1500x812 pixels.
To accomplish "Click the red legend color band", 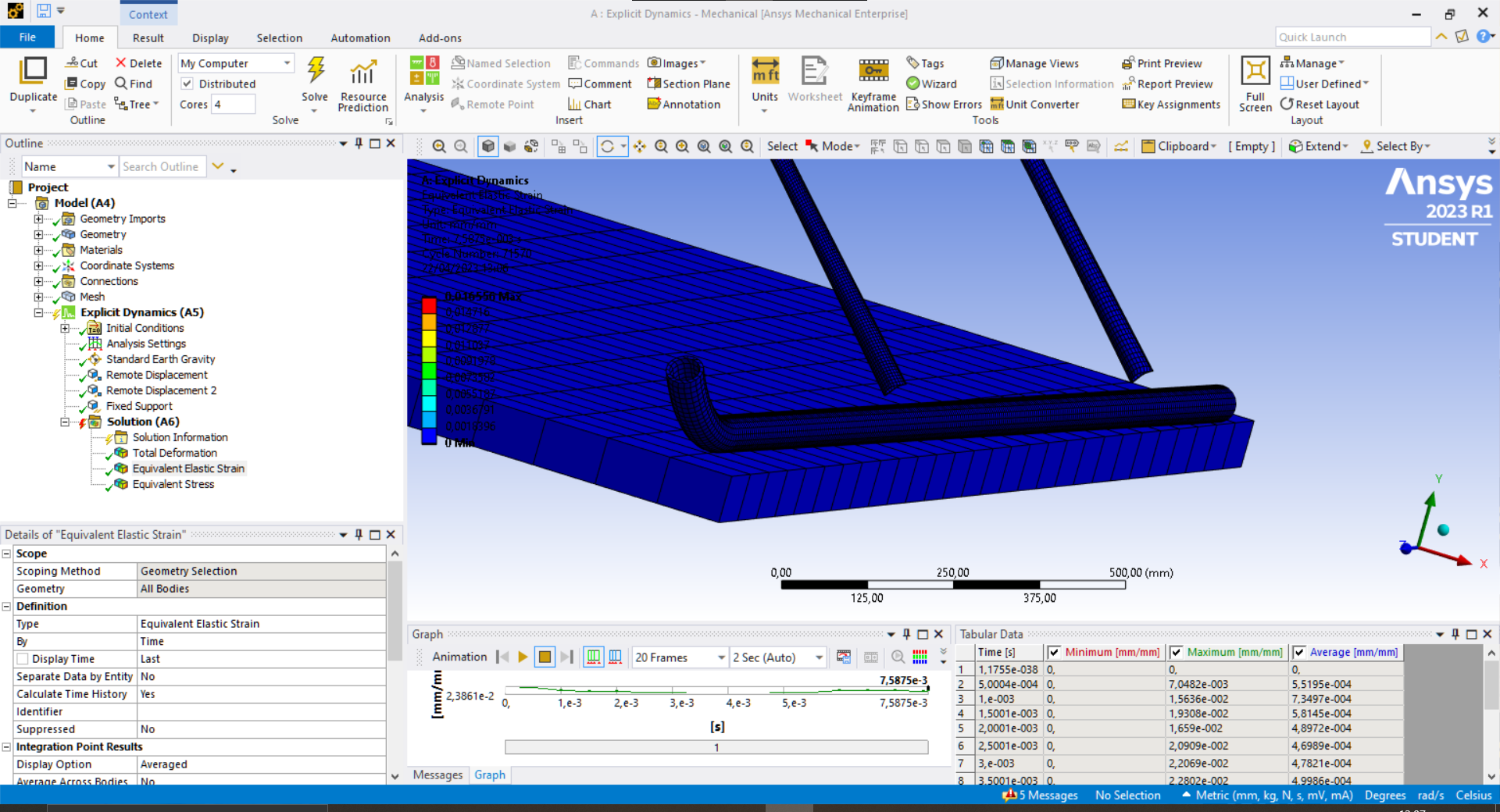I will click(429, 305).
